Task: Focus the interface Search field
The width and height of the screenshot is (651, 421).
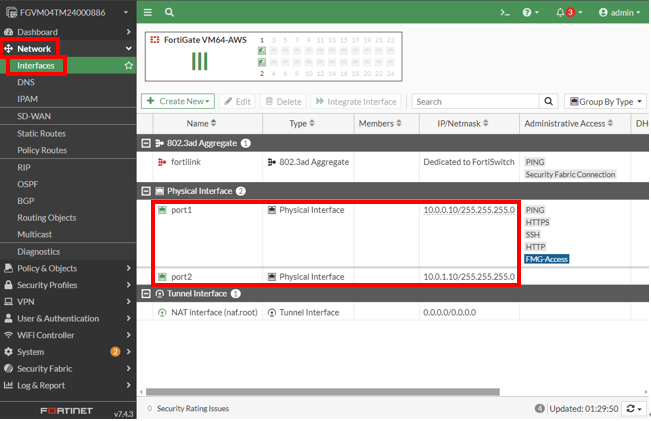Action: pos(475,102)
